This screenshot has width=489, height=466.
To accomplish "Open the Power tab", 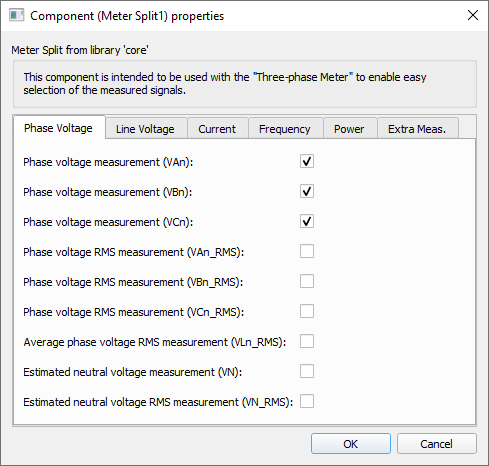I will click(349, 129).
